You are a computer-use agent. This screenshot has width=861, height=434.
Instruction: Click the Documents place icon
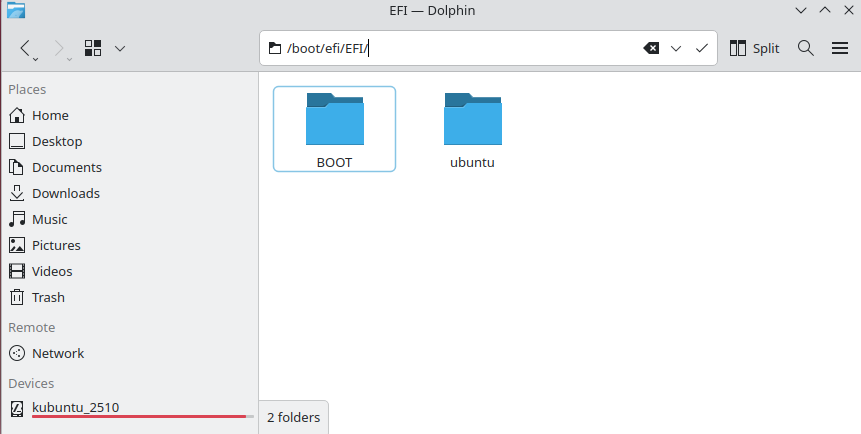coord(17,168)
